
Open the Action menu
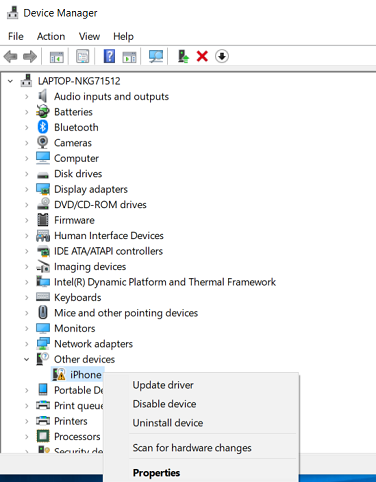tap(51, 36)
